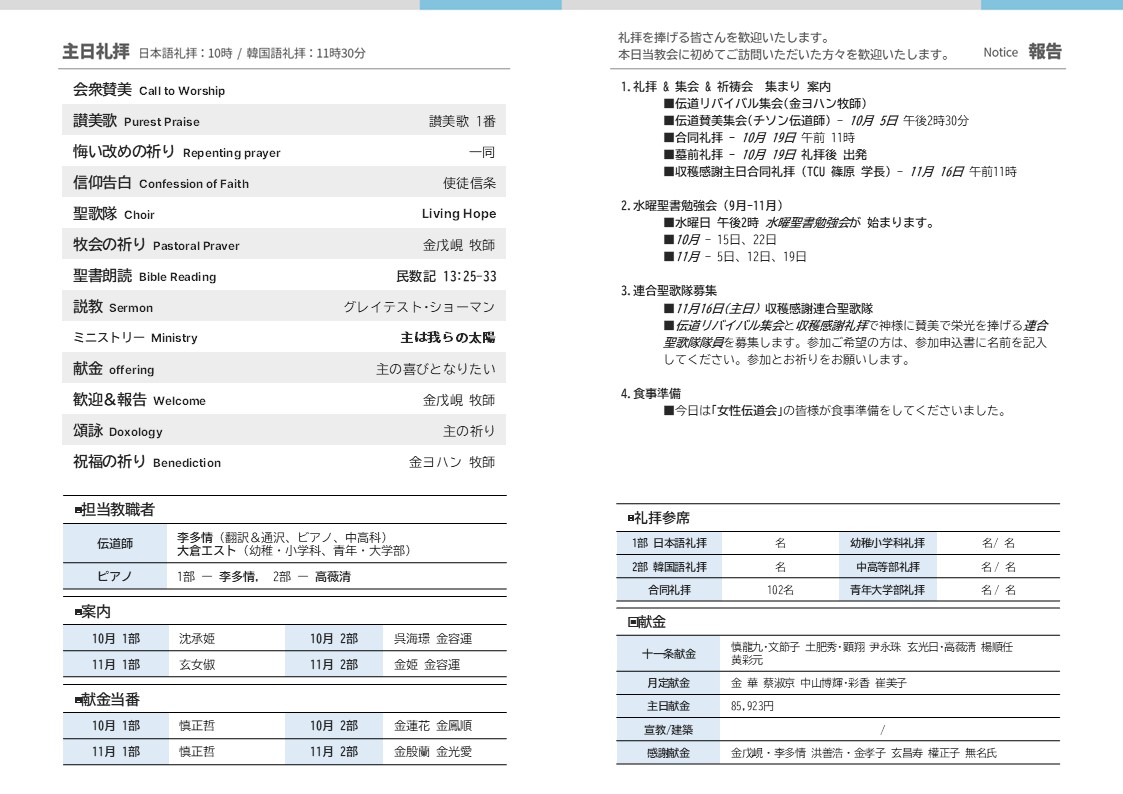The image size is (1123, 794).
Task: Click the 報告 heading beside Notice
Action: pos(1045,52)
